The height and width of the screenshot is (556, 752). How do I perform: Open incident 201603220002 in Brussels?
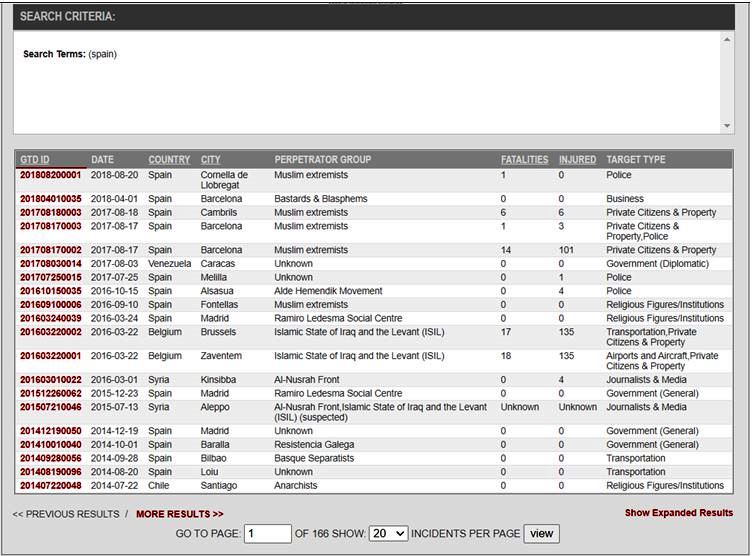(50, 332)
